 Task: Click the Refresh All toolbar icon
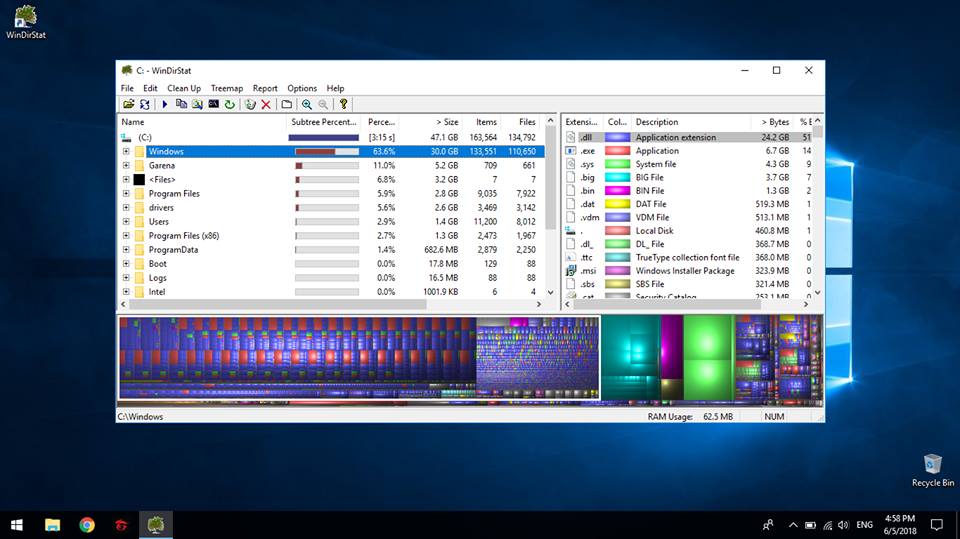click(x=144, y=104)
